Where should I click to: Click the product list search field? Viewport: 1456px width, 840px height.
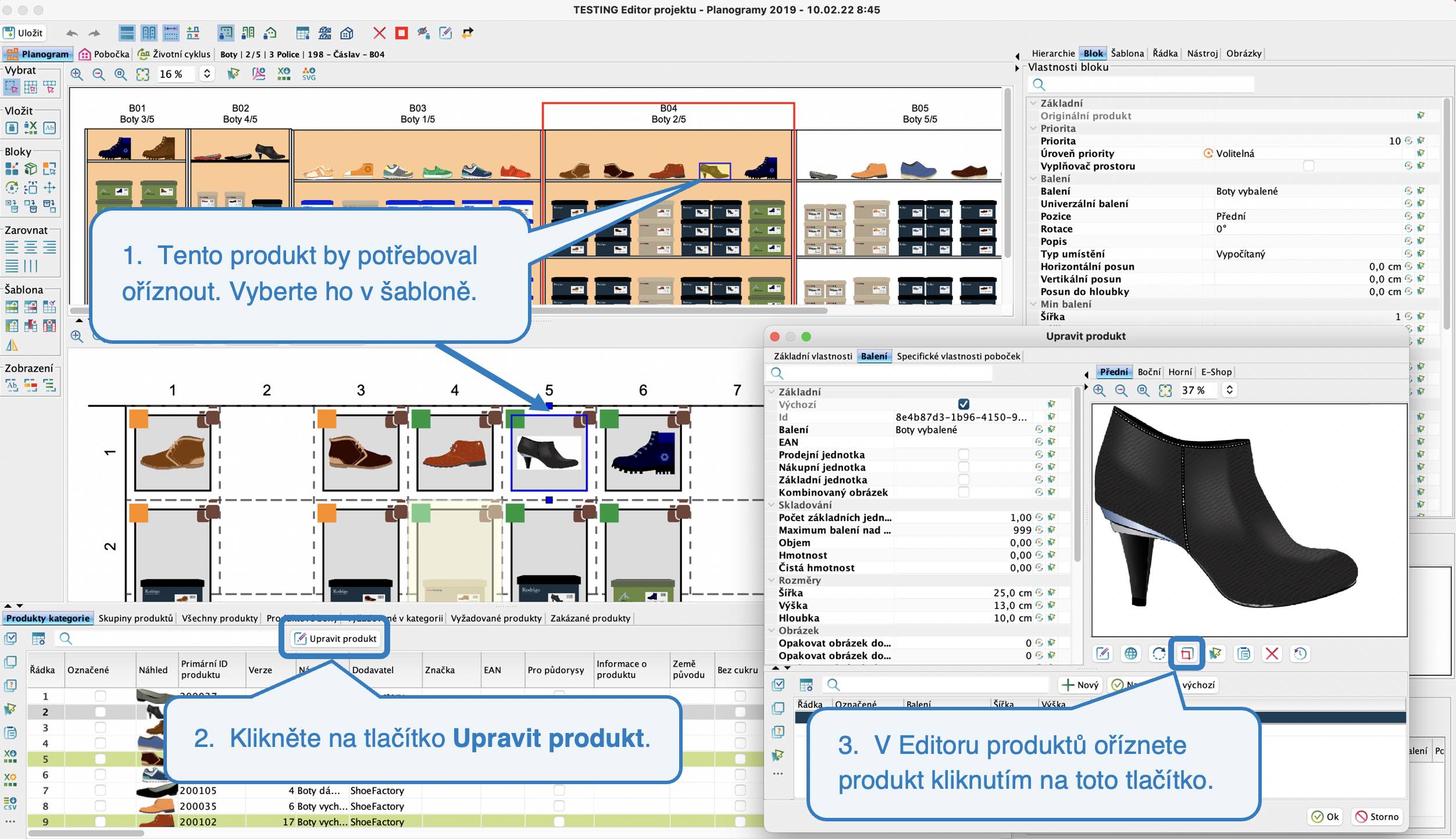[x=169, y=638]
